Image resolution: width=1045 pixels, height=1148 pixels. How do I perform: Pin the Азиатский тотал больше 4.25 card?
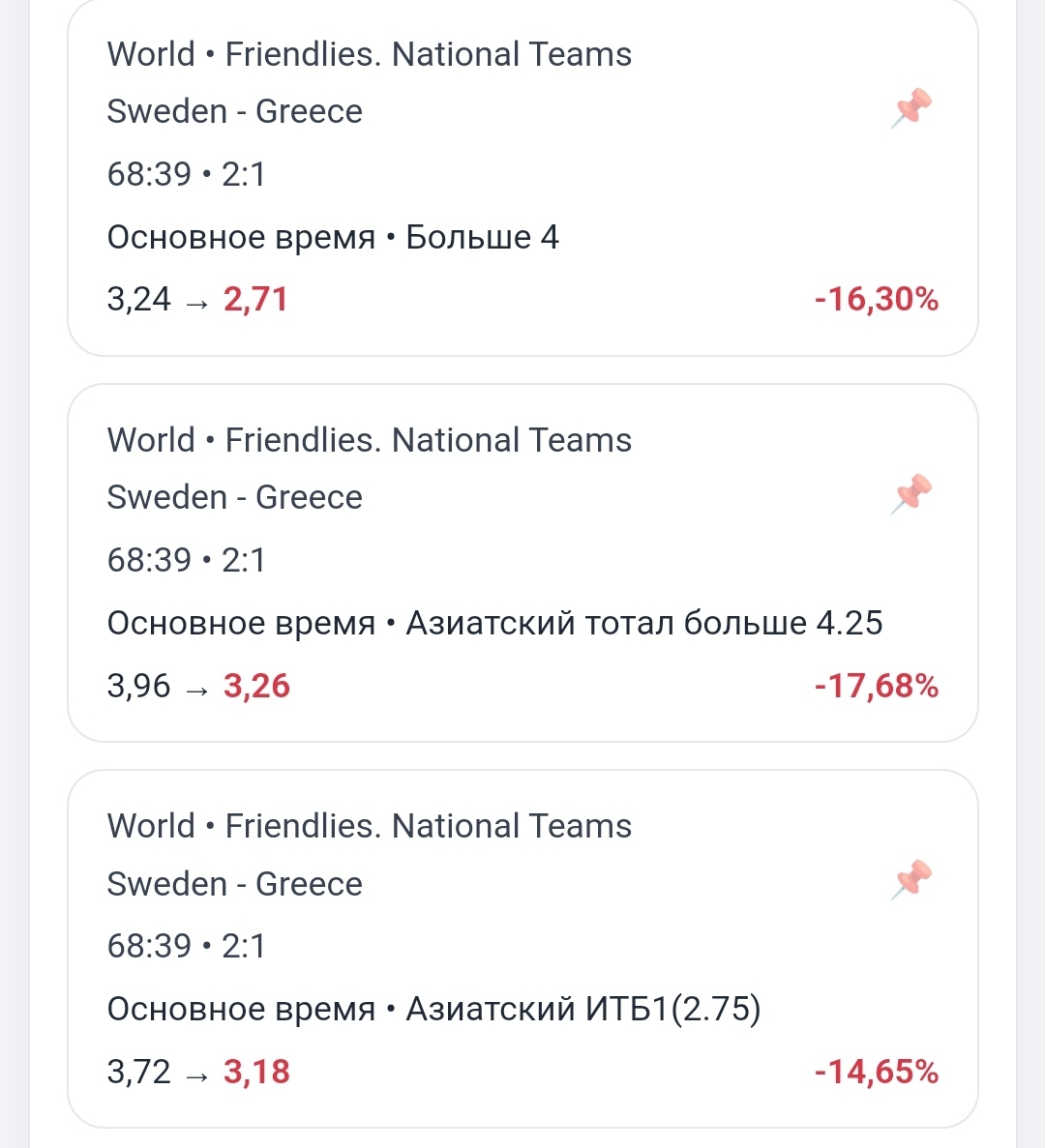pyautogui.click(x=911, y=494)
